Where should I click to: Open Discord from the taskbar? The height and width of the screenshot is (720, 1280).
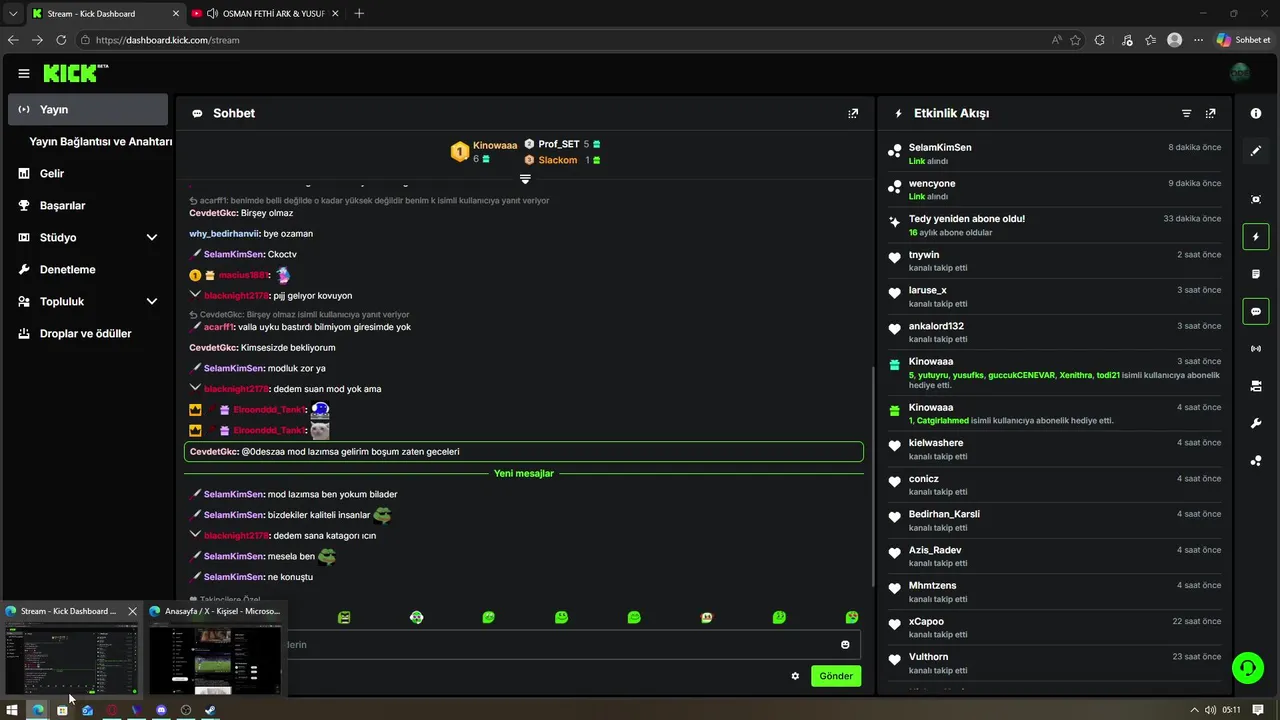point(161,710)
